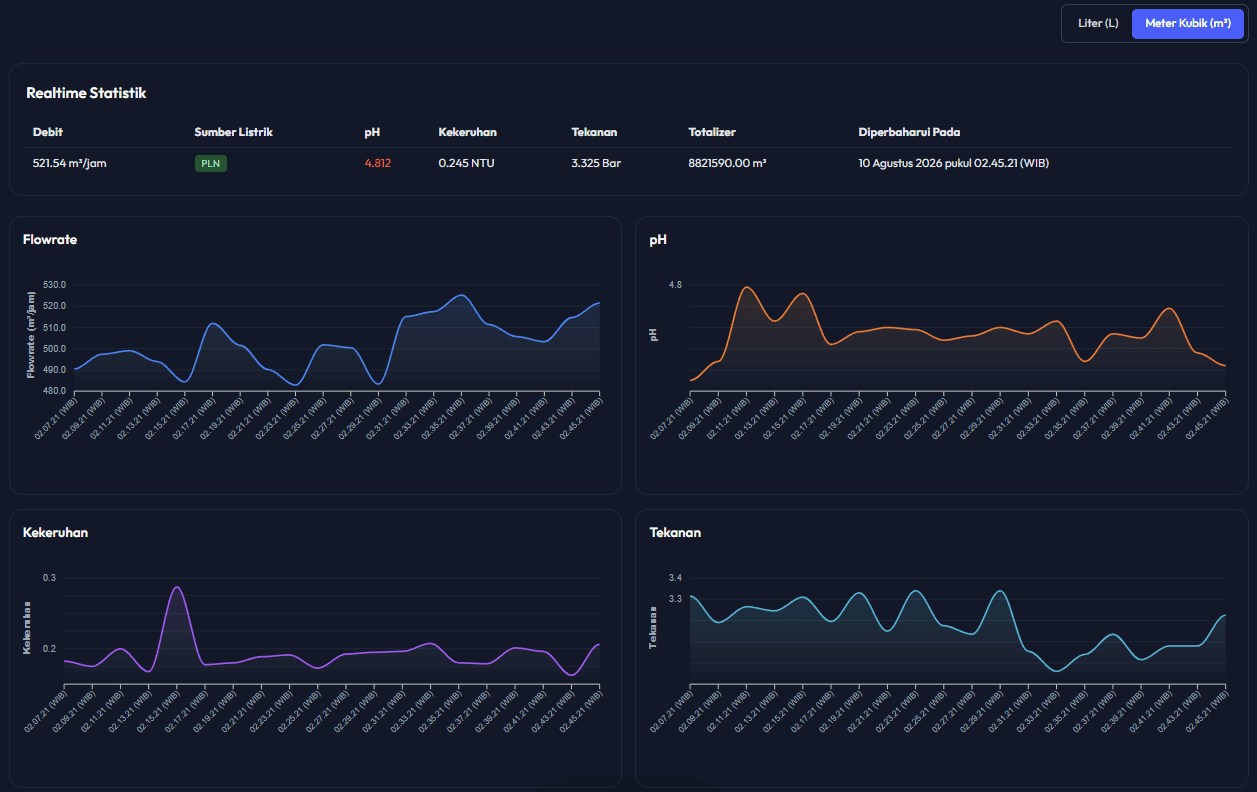Viewport: 1257px width, 792px height.
Task: Click the 3.4 label on Tekanan chart axis
Action: coord(675,578)
